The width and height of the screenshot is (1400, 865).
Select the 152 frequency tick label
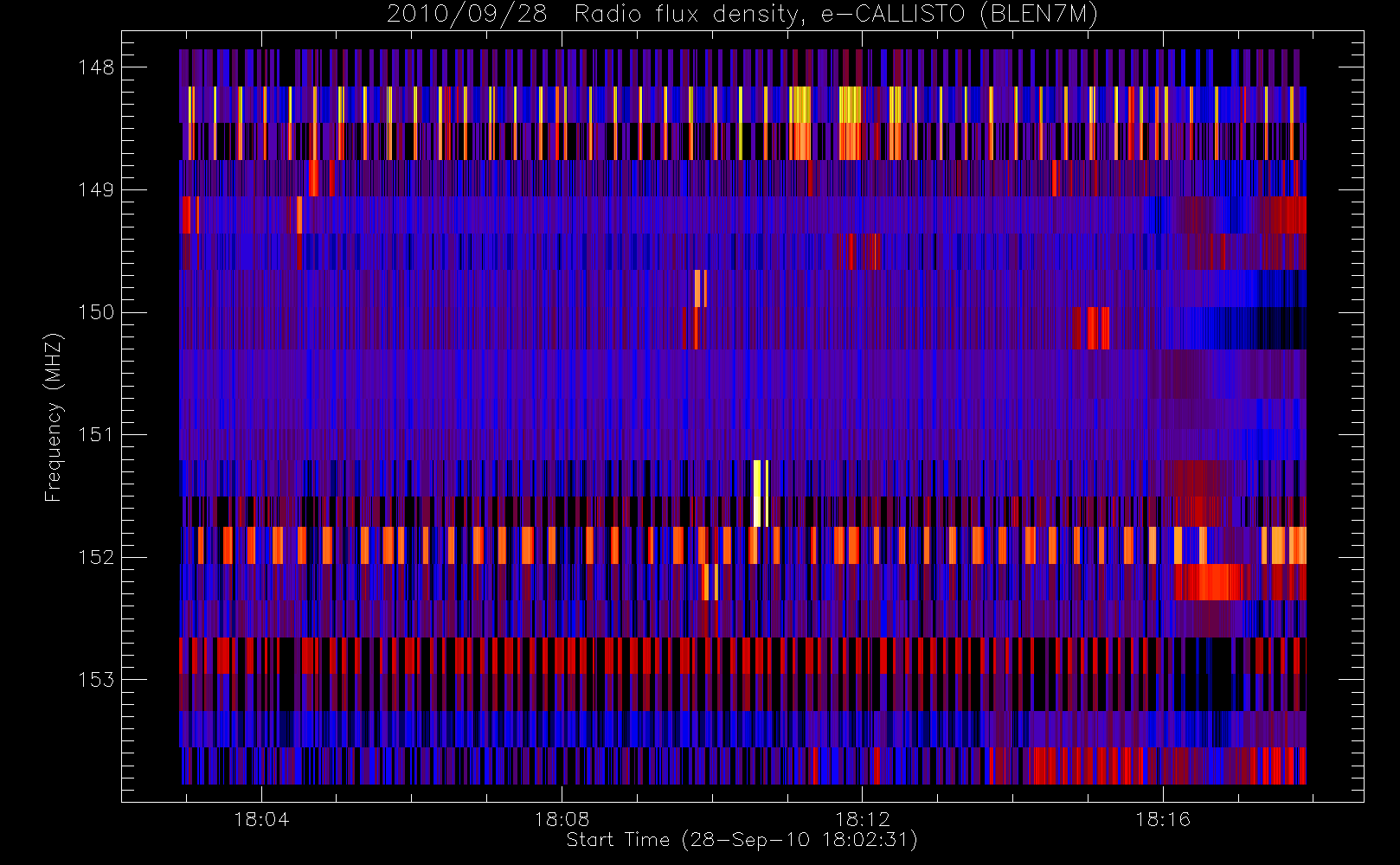click(x=96, y=557)
